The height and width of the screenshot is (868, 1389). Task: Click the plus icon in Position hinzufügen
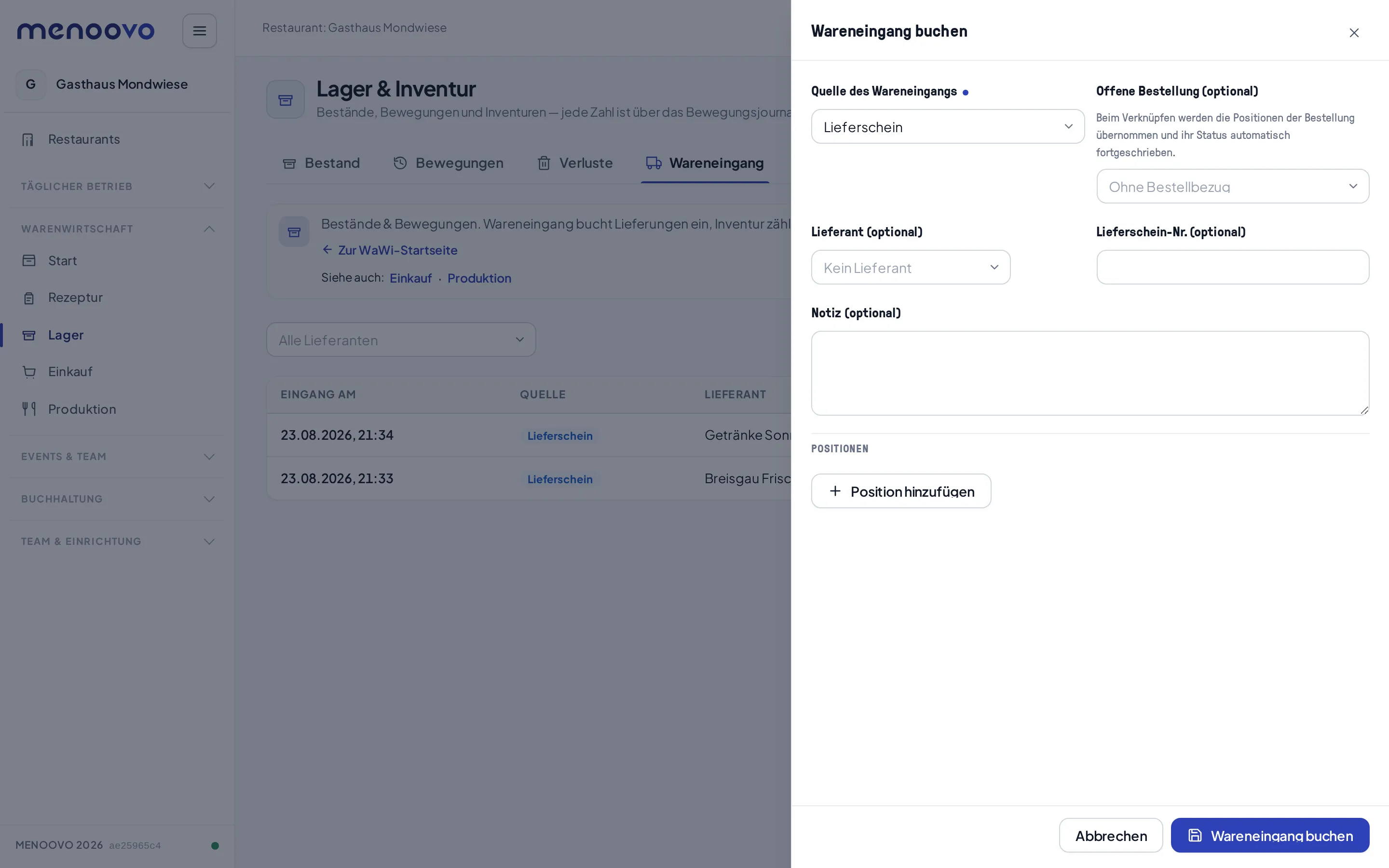835,491
